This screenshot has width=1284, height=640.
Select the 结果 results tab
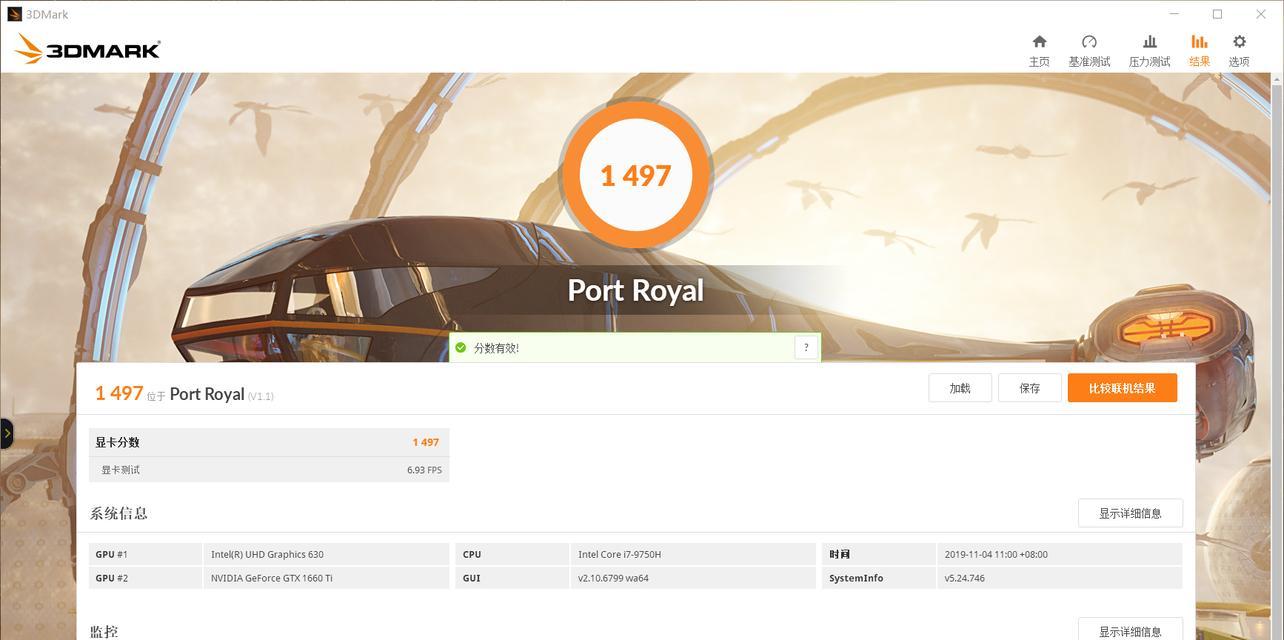[1199, 50]
